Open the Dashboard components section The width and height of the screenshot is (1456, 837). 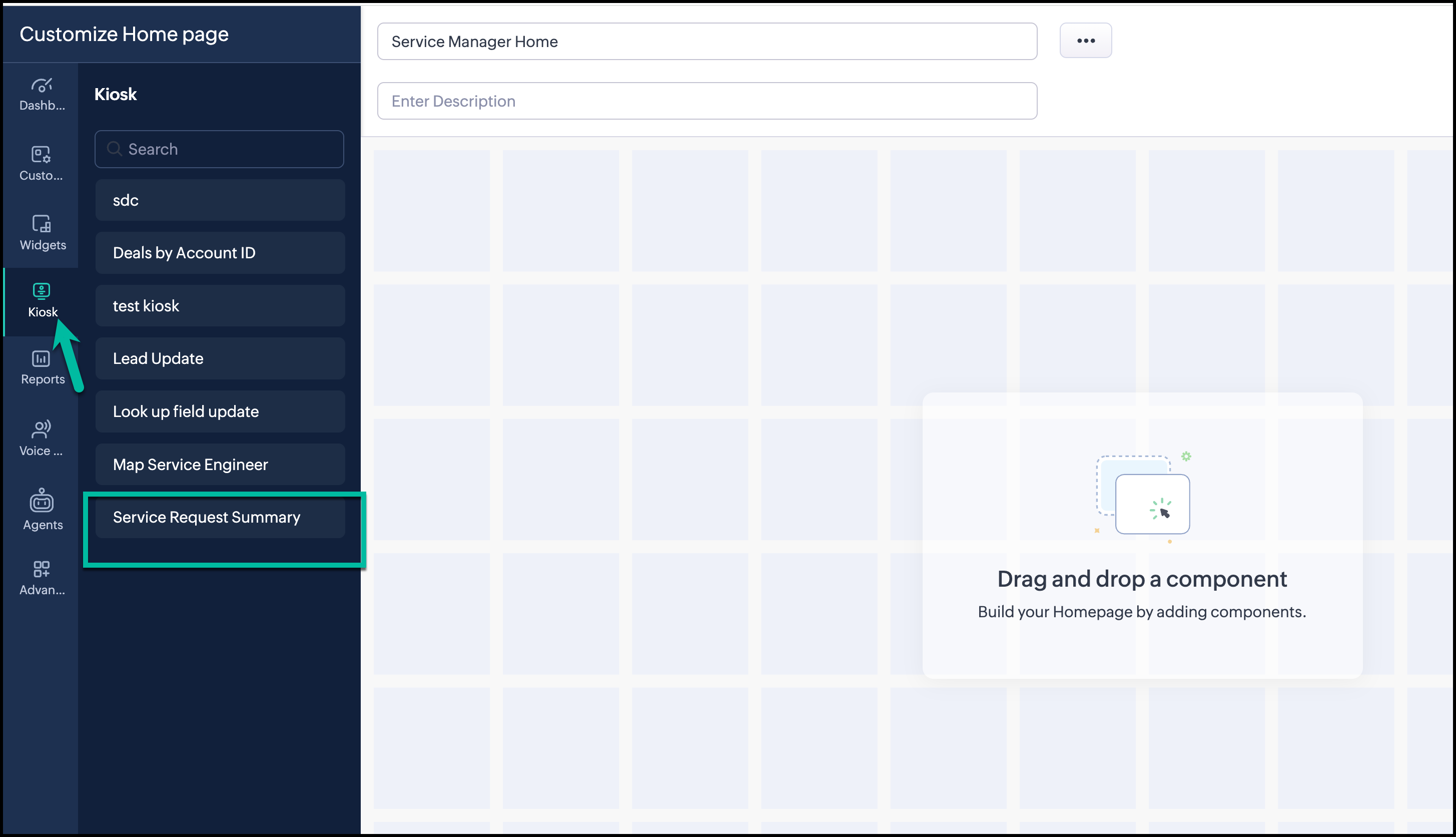pyautogui.click(x=42, y=95)
